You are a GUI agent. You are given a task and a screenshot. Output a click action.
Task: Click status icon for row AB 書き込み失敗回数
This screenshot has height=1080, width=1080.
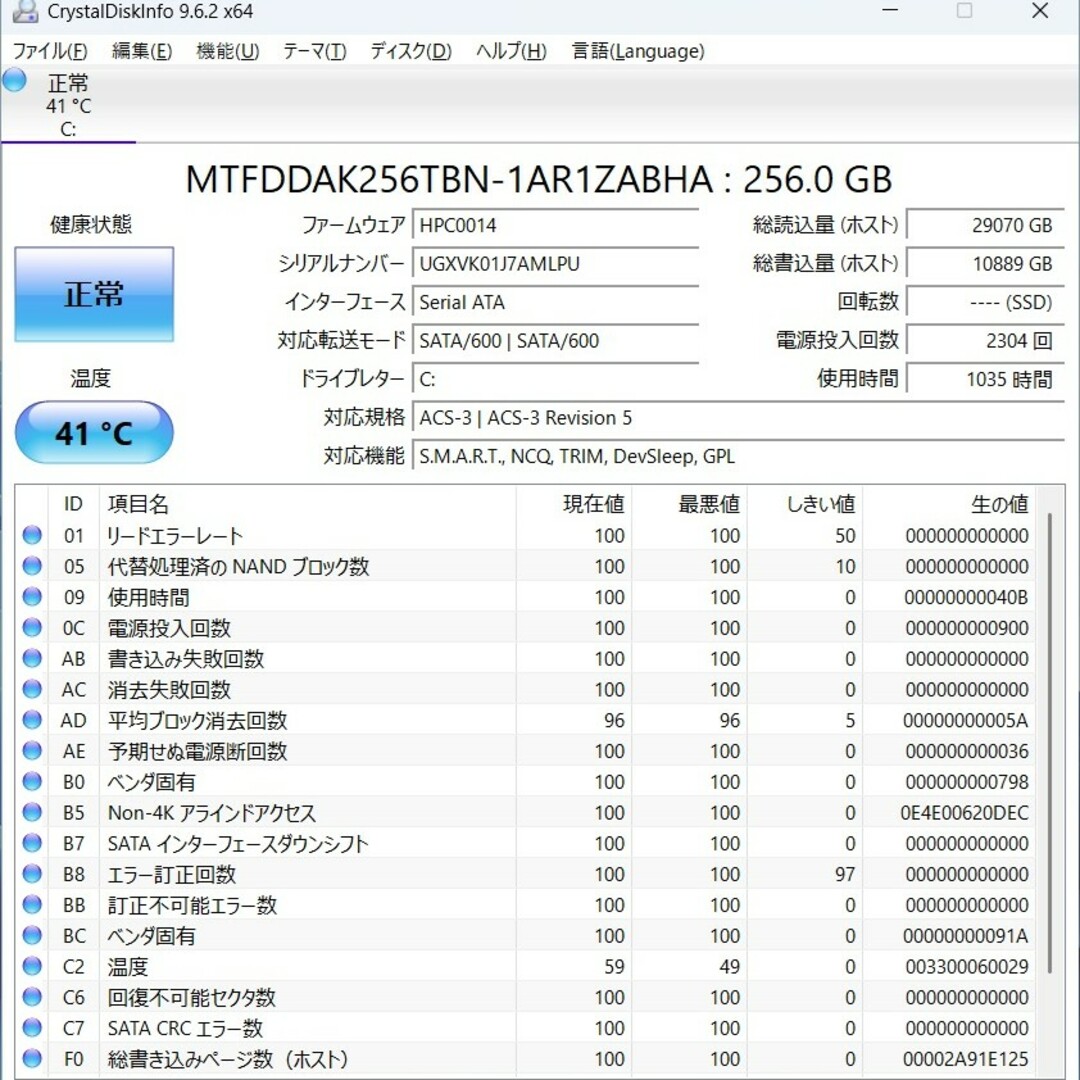pyautogui.click(x=32, y=658)
